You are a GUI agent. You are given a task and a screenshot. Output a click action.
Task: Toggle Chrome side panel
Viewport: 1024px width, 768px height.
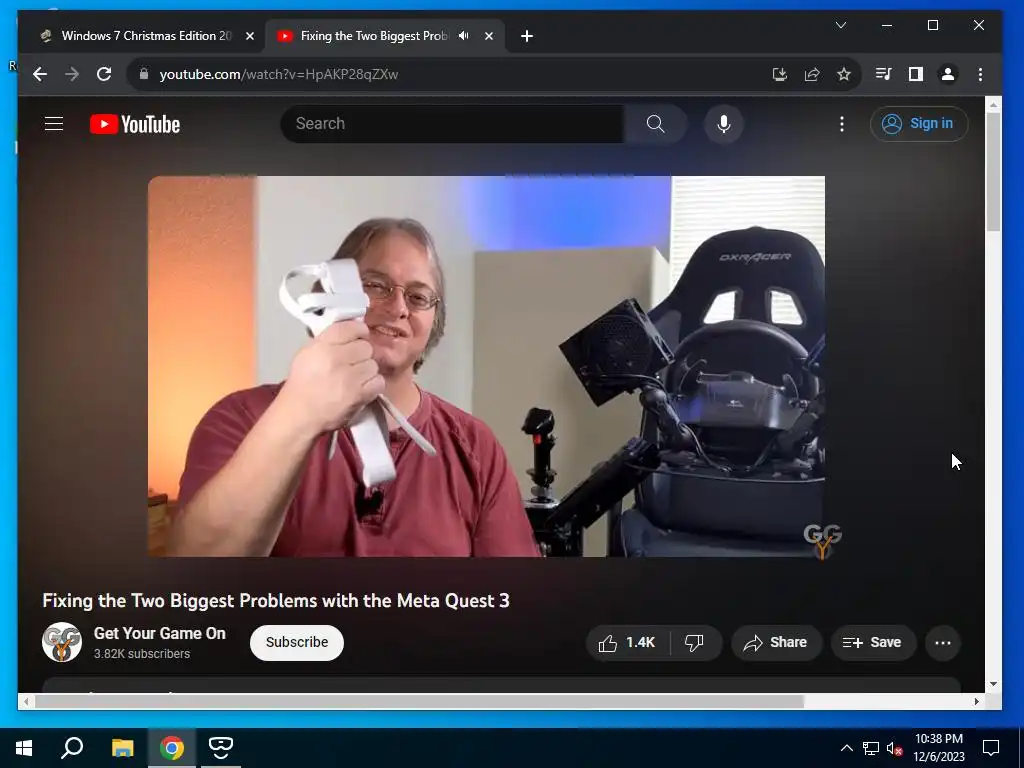(916, 74)
